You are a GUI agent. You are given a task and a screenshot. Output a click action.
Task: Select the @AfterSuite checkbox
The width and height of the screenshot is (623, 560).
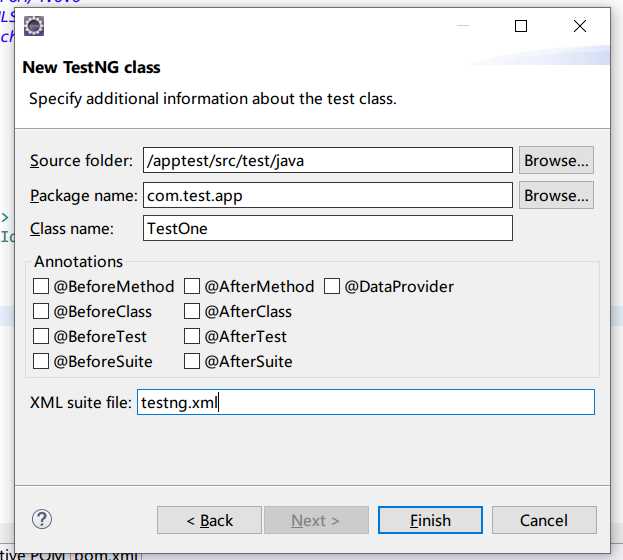(192, 361)
